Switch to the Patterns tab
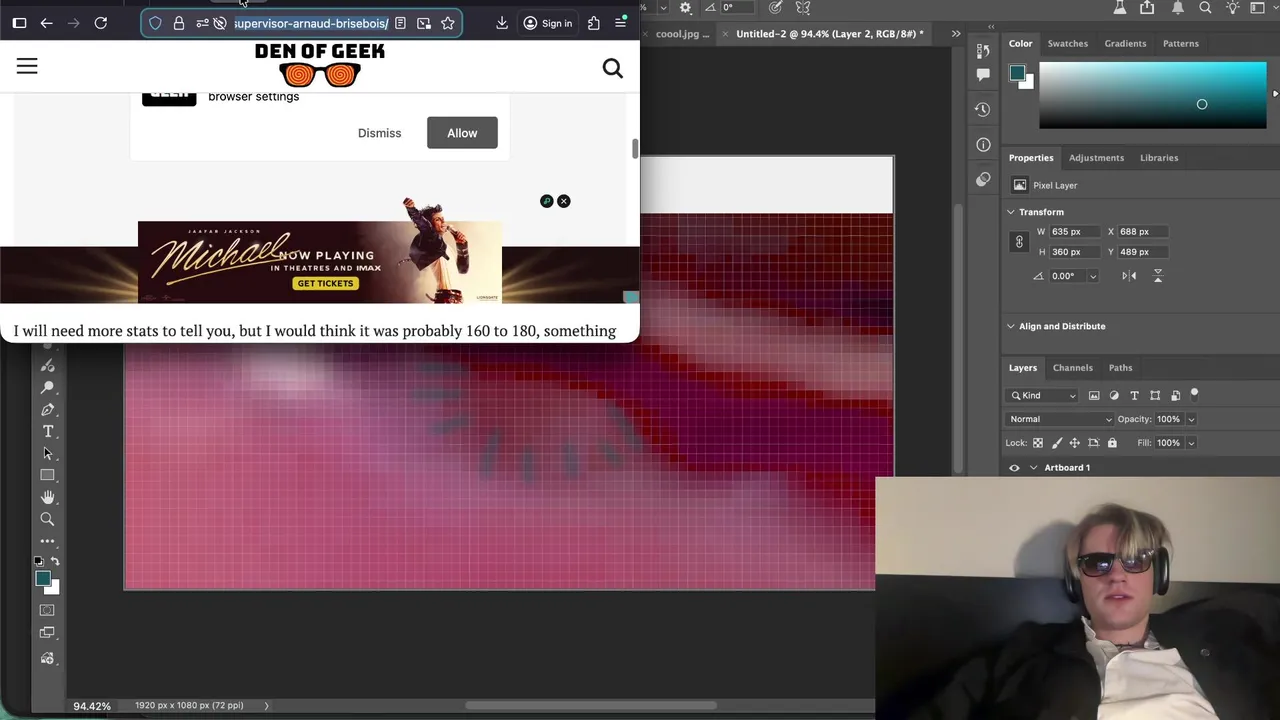1280x720 pixels. click(1180, 44)
